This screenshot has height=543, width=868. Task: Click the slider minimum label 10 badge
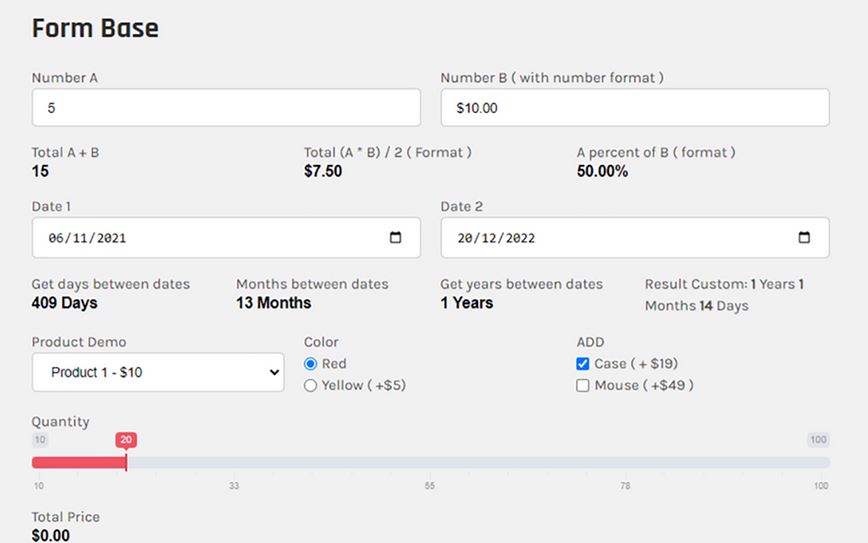pos(40,439)
